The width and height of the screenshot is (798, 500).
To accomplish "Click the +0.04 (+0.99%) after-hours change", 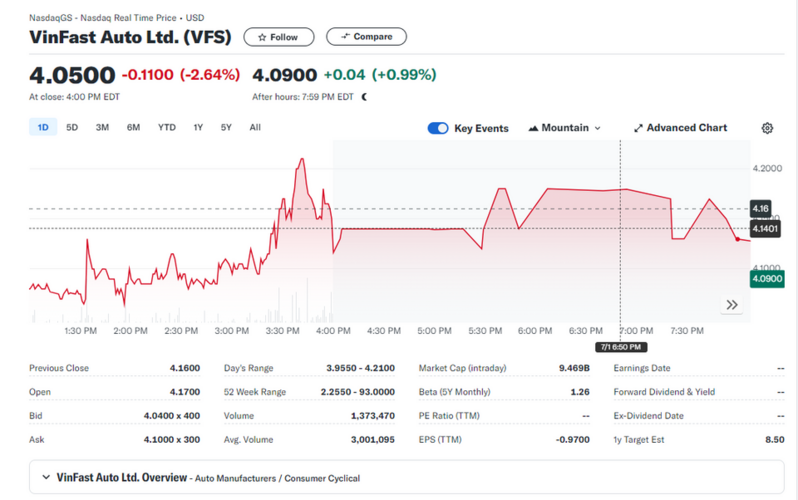I will [x=380, y=75].
